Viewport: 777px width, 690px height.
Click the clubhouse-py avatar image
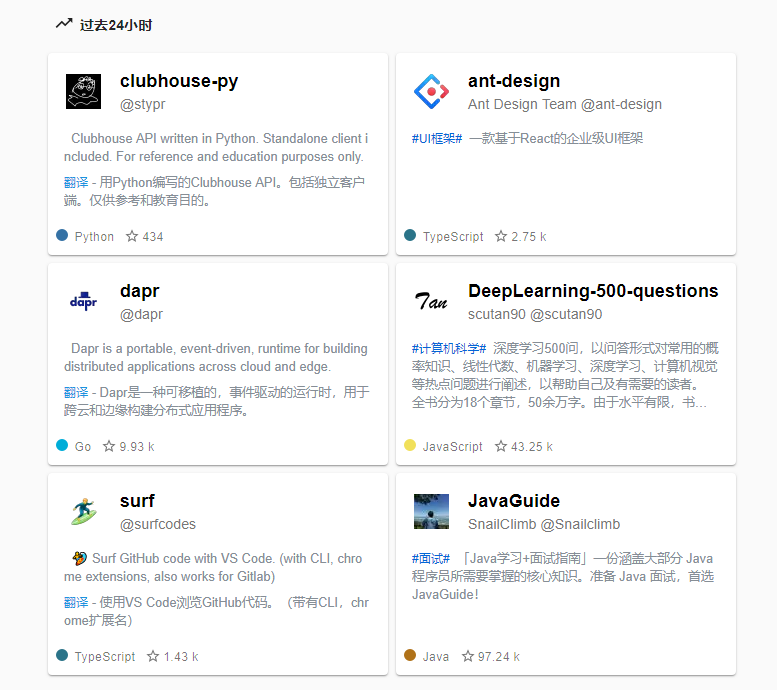click(83, 91)
